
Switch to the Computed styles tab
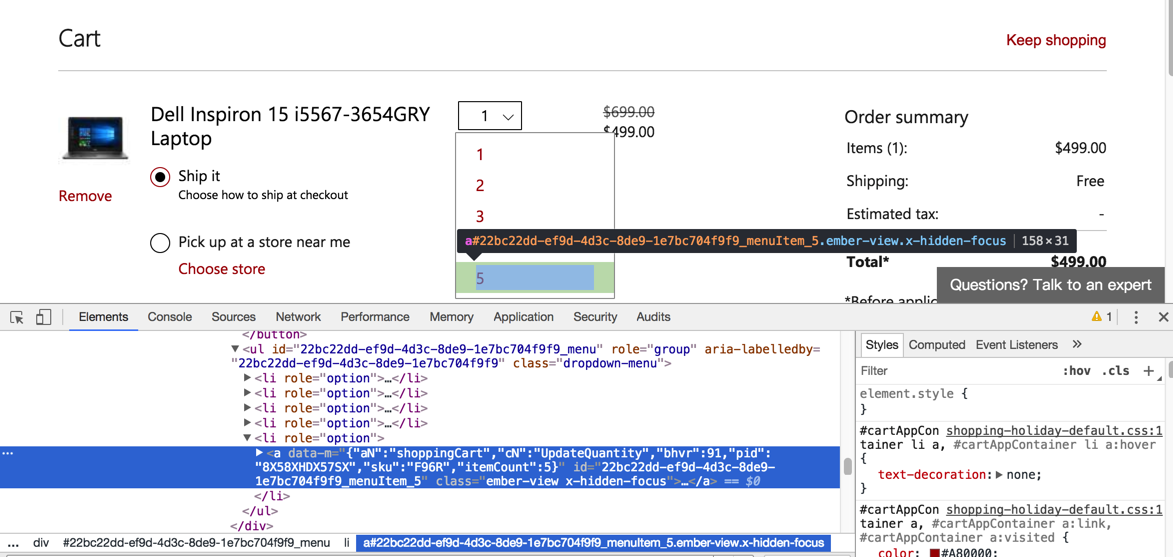(x=937, y=345)
